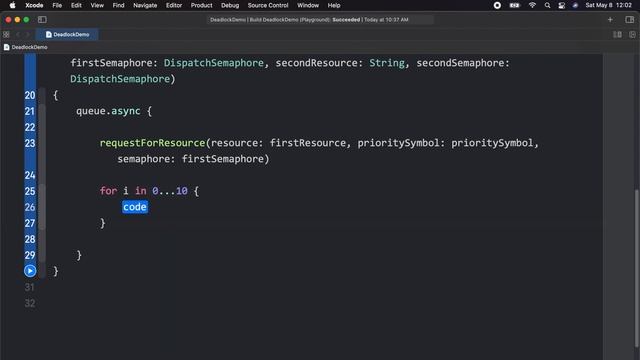Open the Source Control menu
Screen dimensions: 640x360
tap(268, 5)
